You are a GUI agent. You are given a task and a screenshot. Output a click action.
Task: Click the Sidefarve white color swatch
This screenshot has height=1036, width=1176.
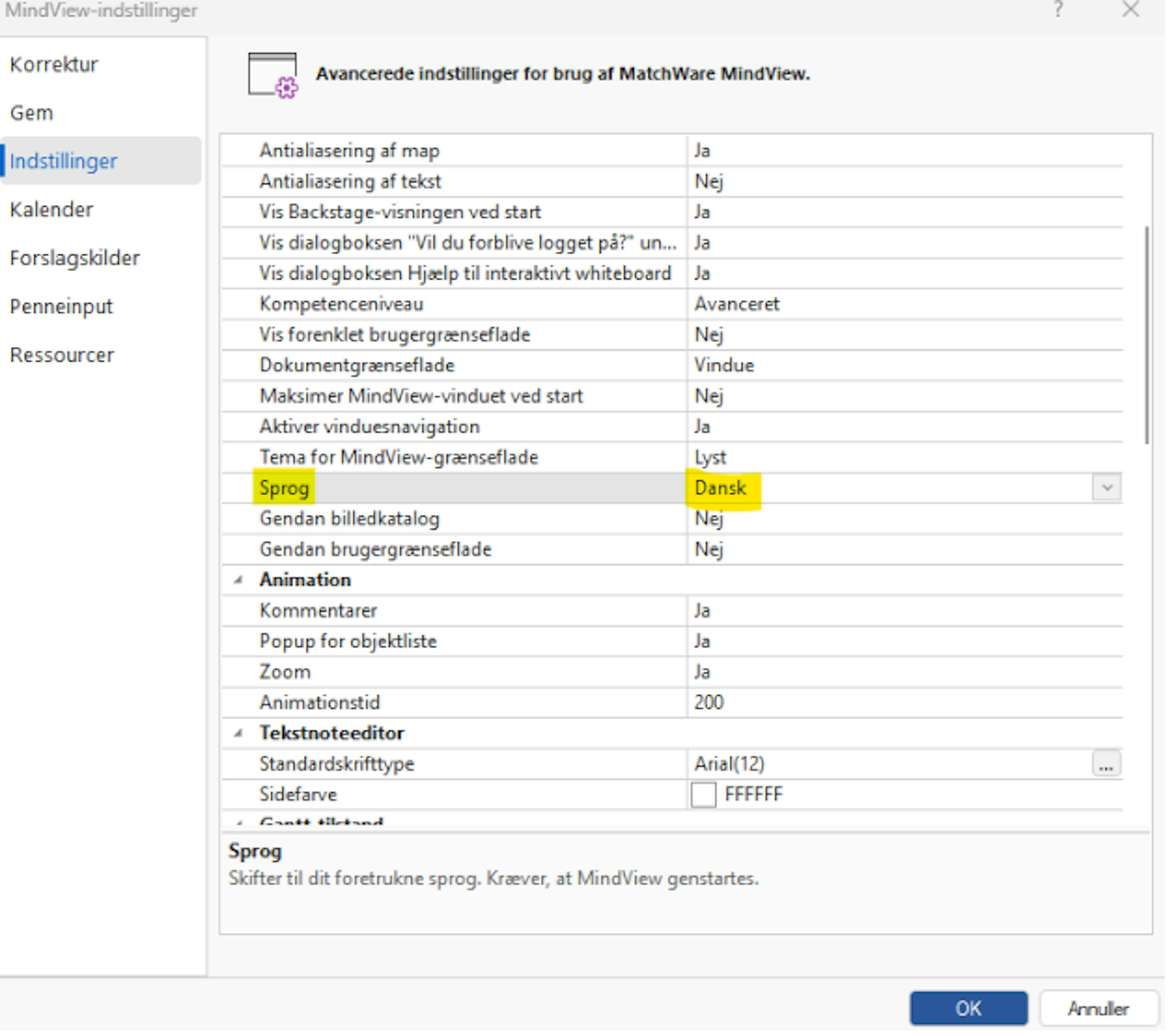click(703, 795)
